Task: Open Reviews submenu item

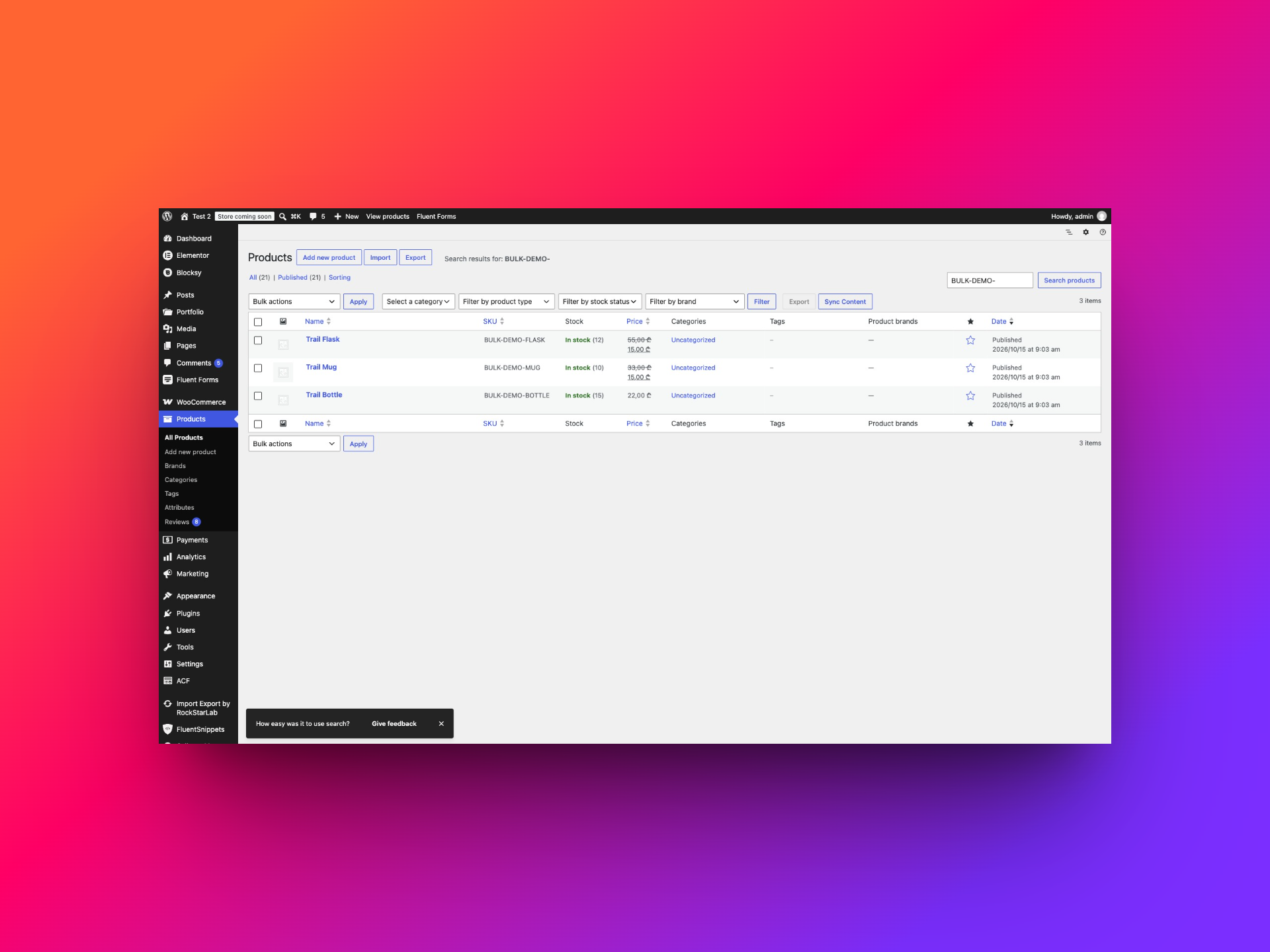Action: (177, 522)
